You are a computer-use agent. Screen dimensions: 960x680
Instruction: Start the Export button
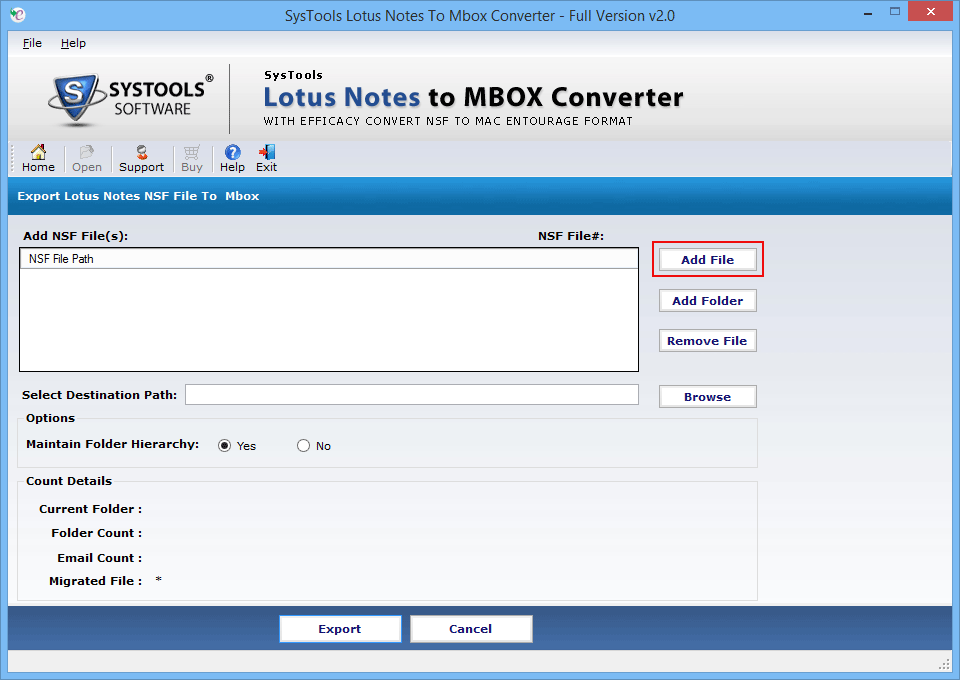tap(340, 629)
